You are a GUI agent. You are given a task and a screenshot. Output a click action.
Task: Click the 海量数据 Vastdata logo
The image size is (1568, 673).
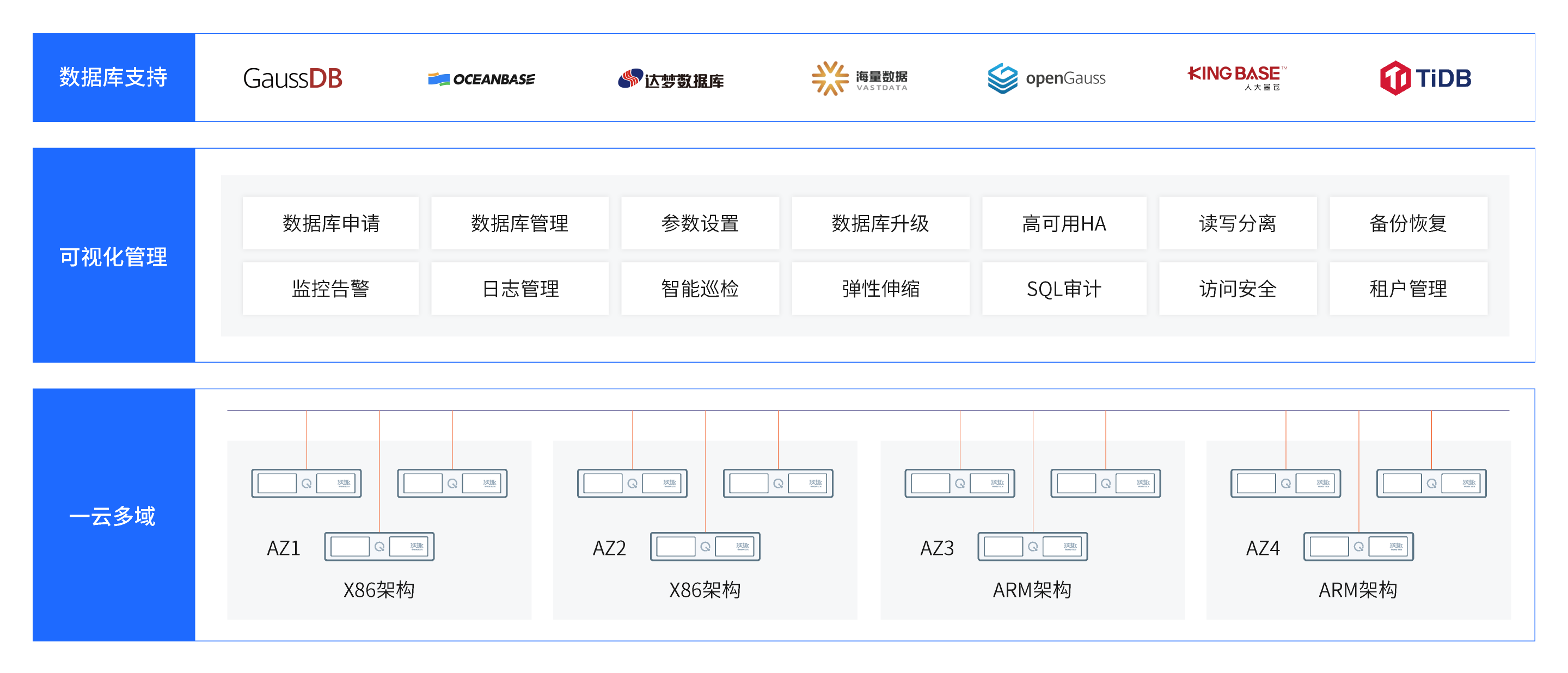860,78
